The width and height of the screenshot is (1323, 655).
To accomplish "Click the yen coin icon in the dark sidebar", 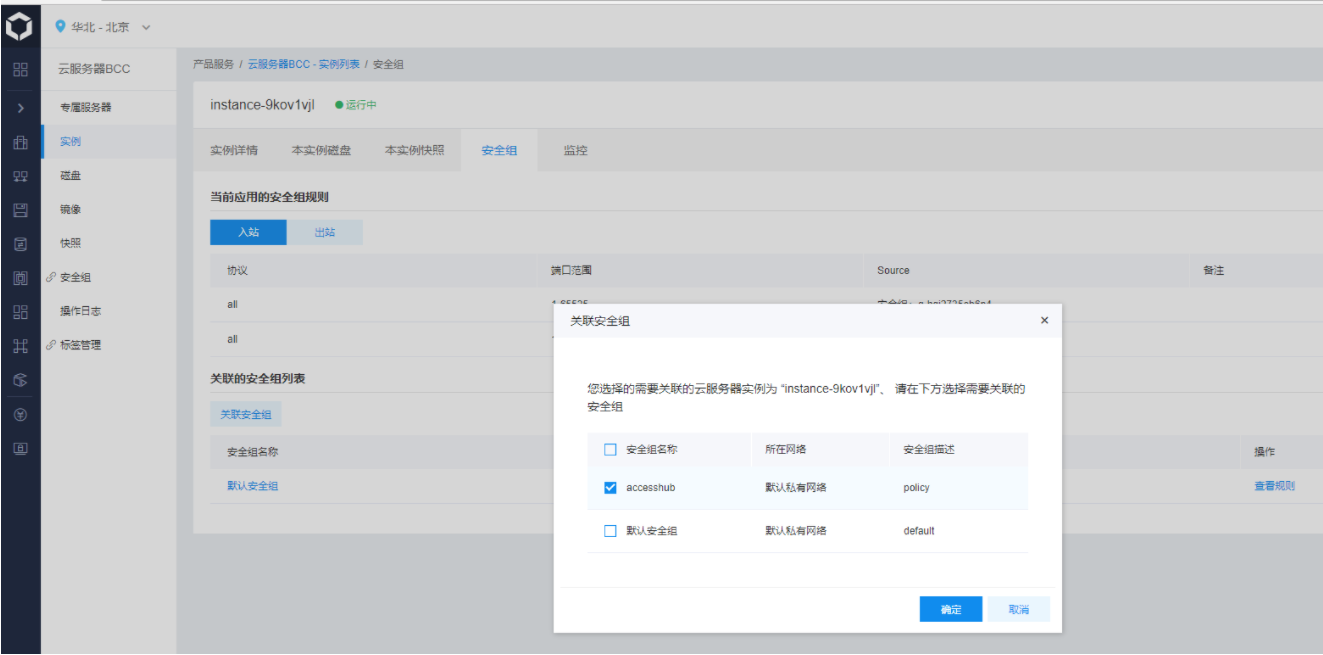I will point(20,414).
